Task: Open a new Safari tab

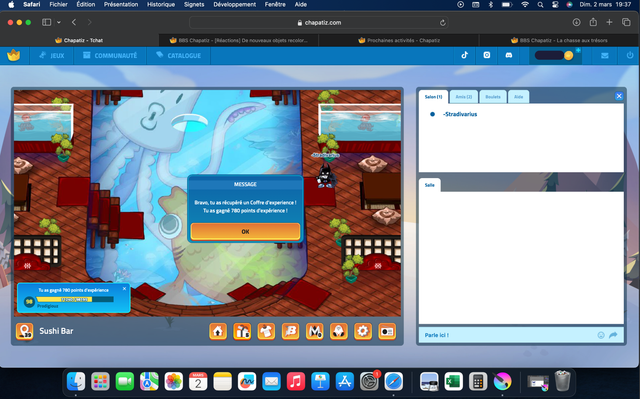Action: [609, 22]
